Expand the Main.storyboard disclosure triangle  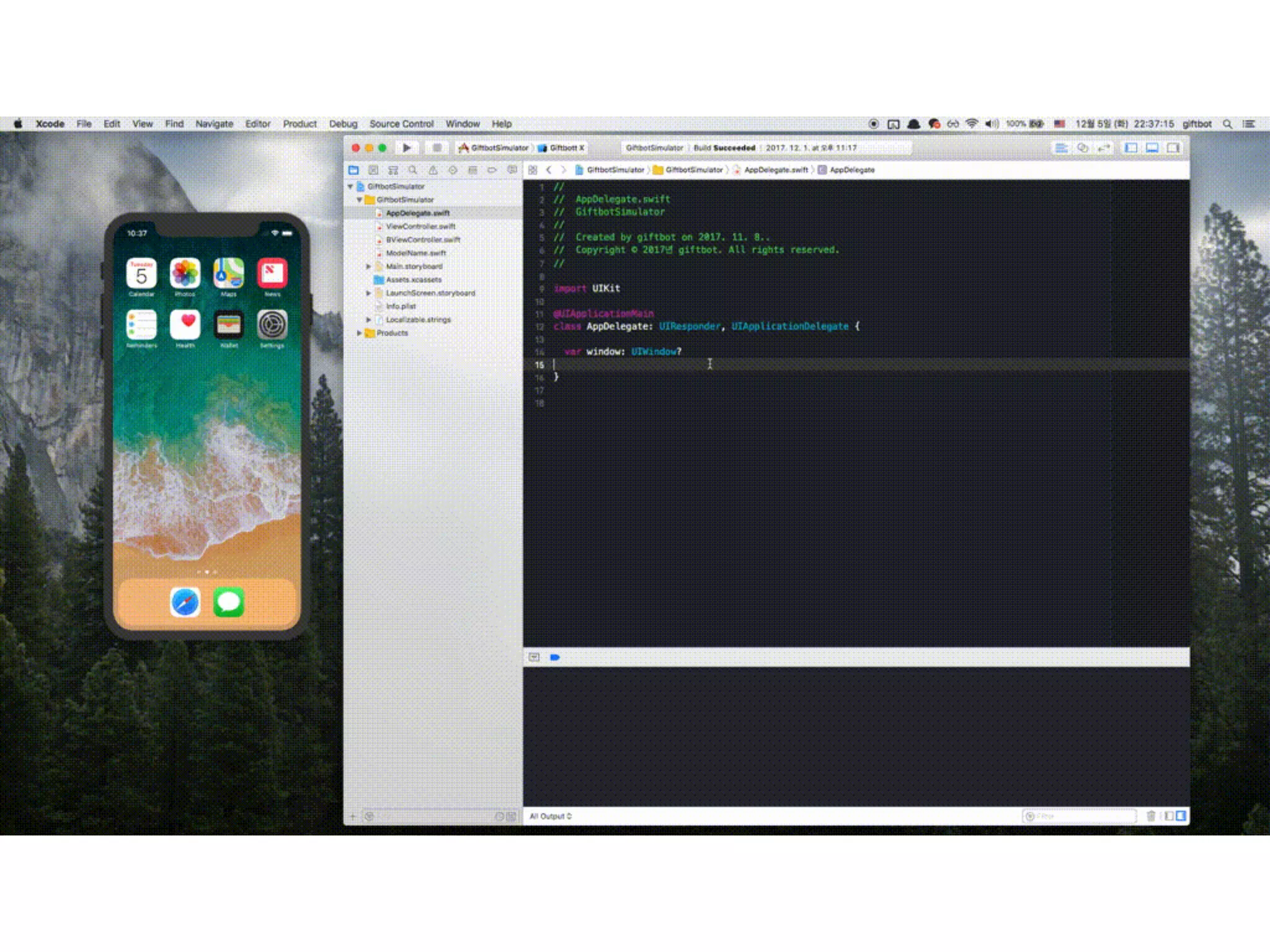368,267
